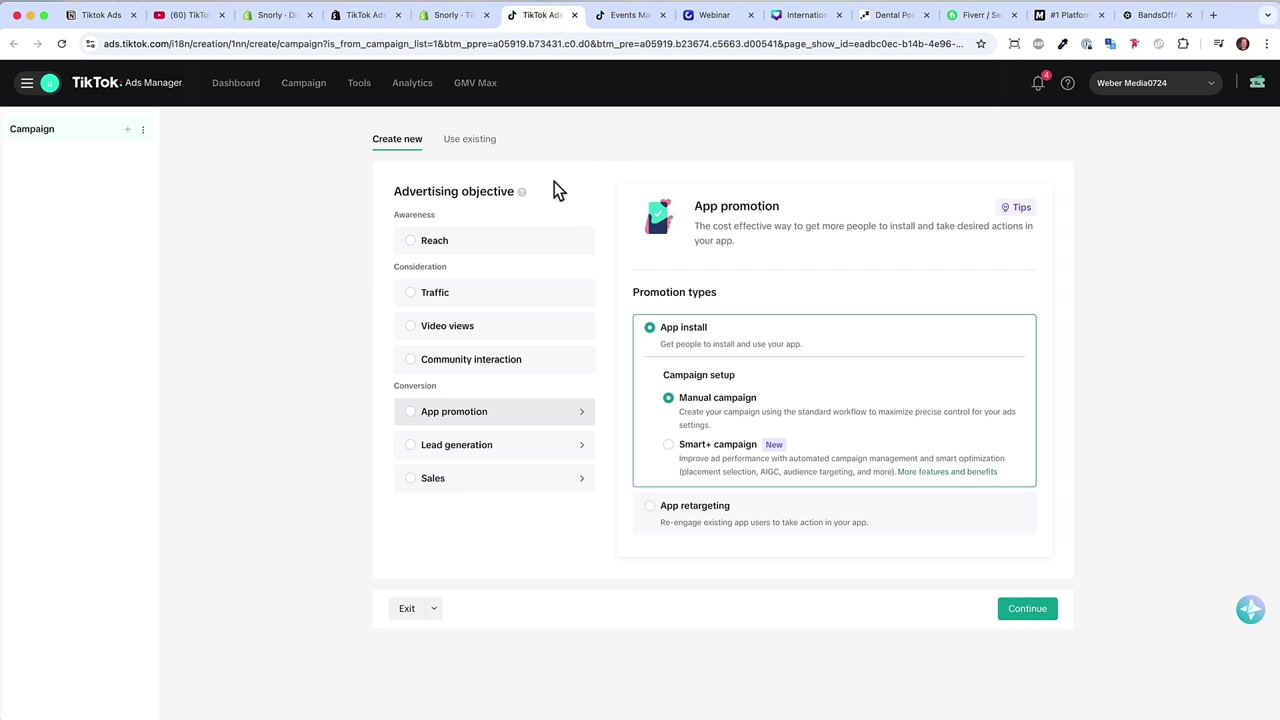This screenshot has width=1280, height=720.
Task: Expand the Sales row arrow
Action: 582,479
